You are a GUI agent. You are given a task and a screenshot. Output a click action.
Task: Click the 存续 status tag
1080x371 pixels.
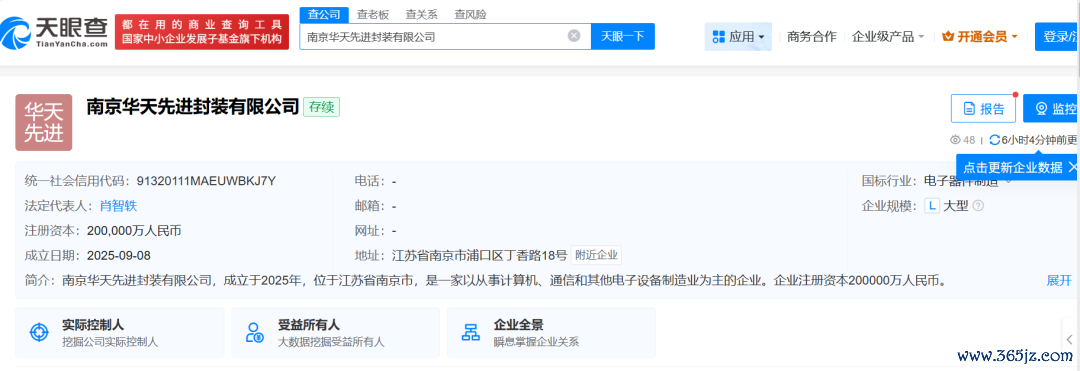click(x=321, y=107)
